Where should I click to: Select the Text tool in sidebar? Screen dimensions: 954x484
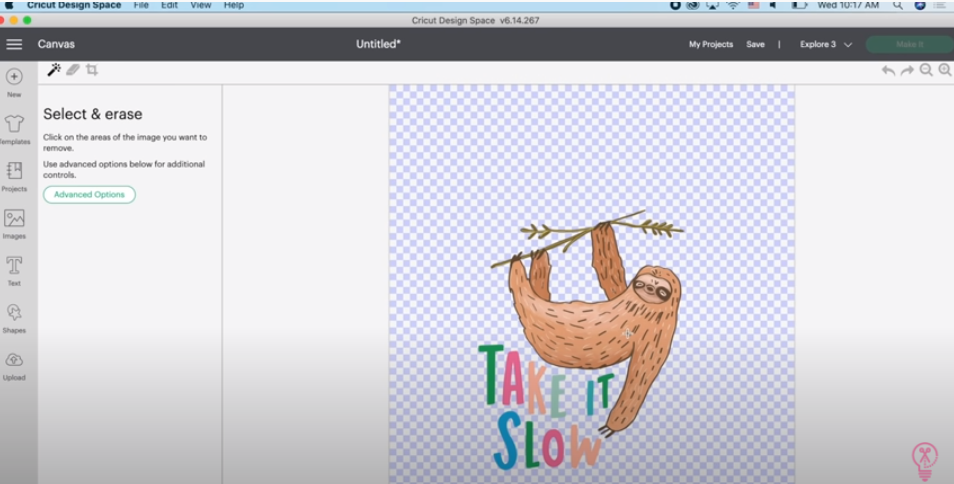(x=14, y=266)
